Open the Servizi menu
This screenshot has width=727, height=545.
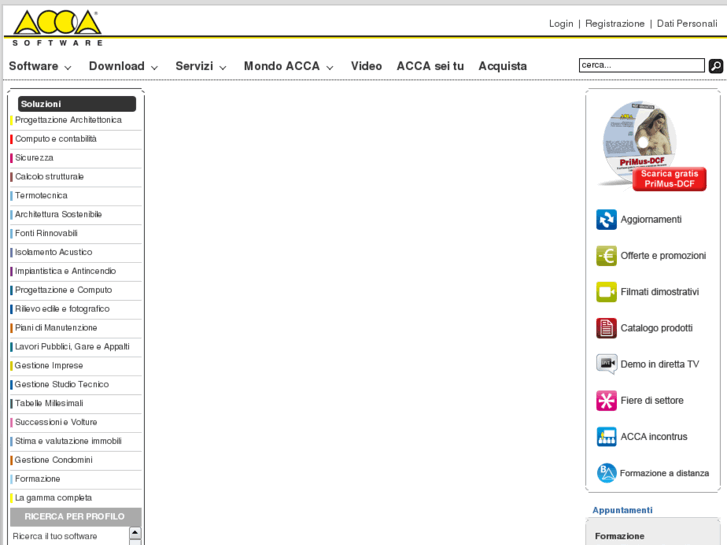(x=194, y=66)
